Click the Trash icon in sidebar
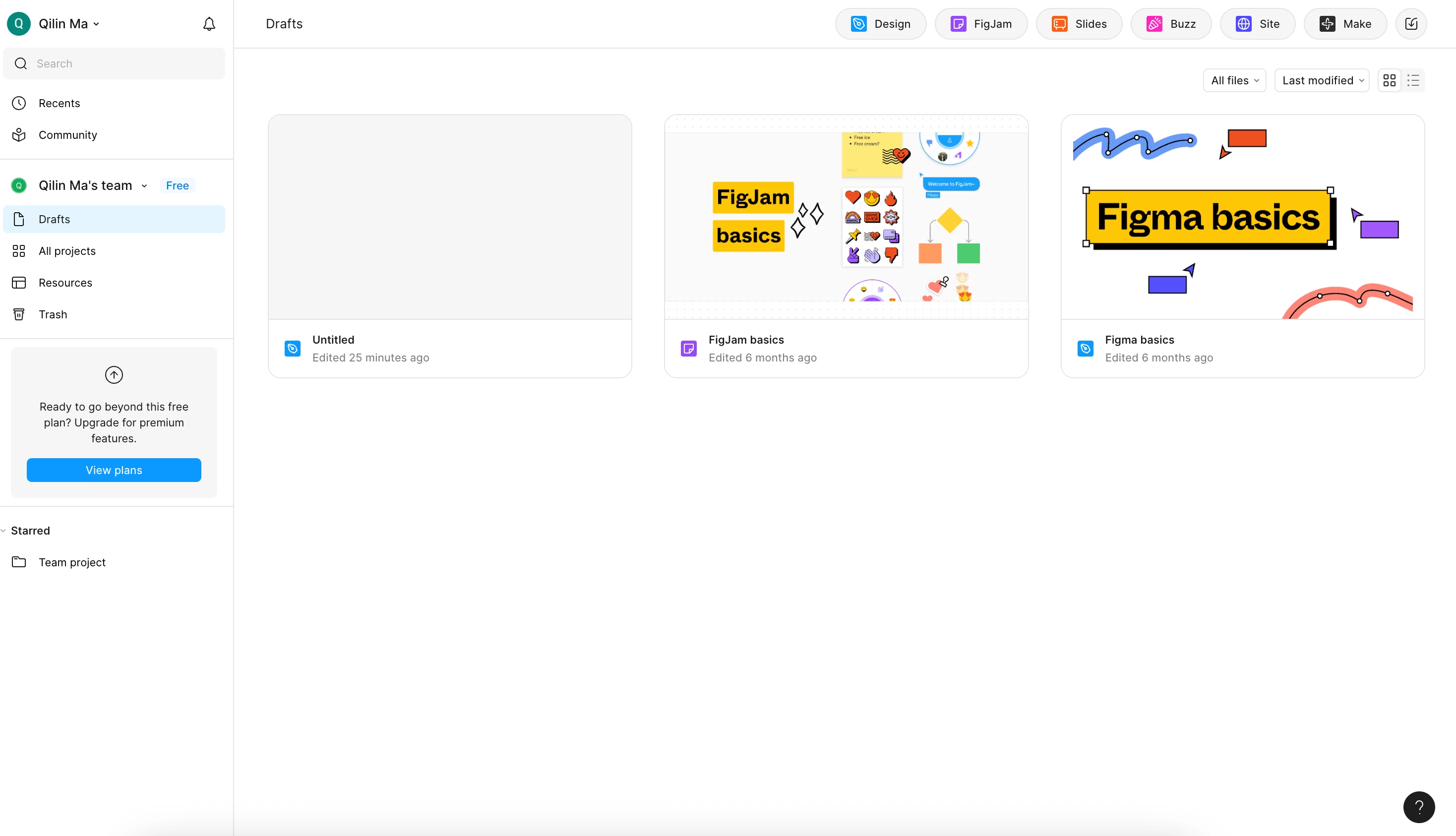Viewport: 1456px width, 836px height. [19, 314]
